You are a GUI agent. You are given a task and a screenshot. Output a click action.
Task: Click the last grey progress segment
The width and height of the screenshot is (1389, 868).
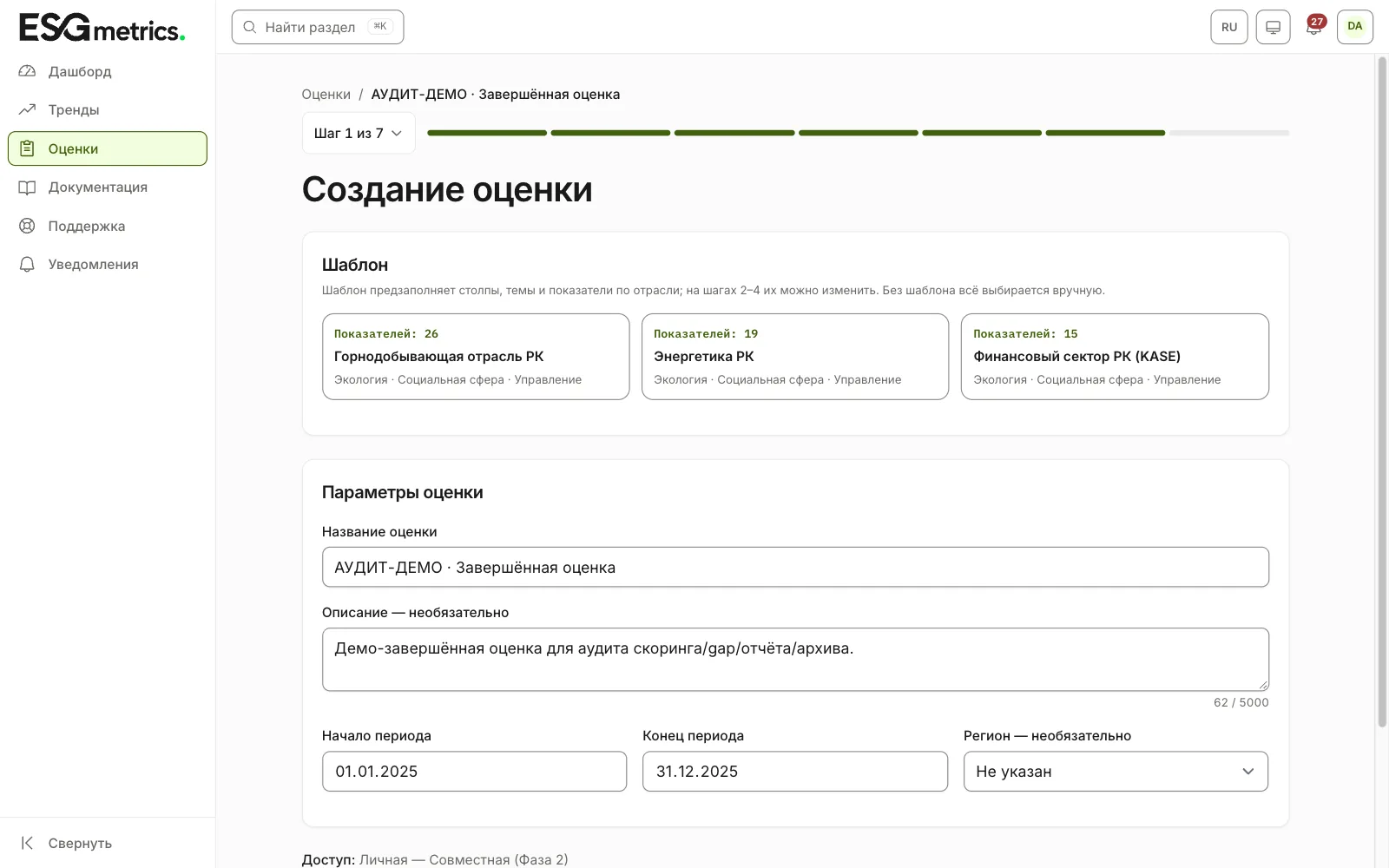[1229, 133]
